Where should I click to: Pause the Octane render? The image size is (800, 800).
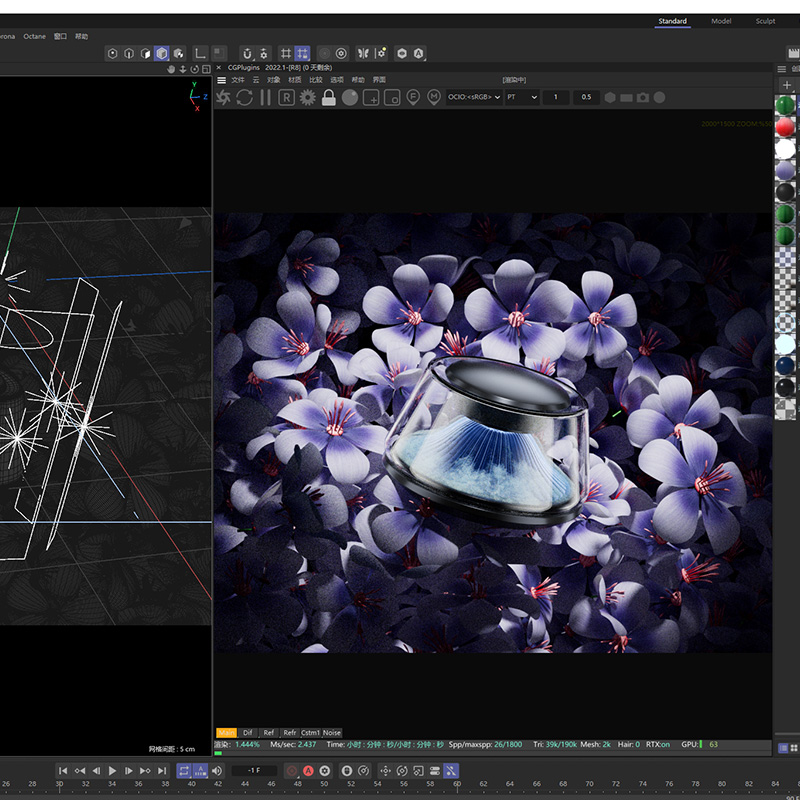[x=265, y=97]
